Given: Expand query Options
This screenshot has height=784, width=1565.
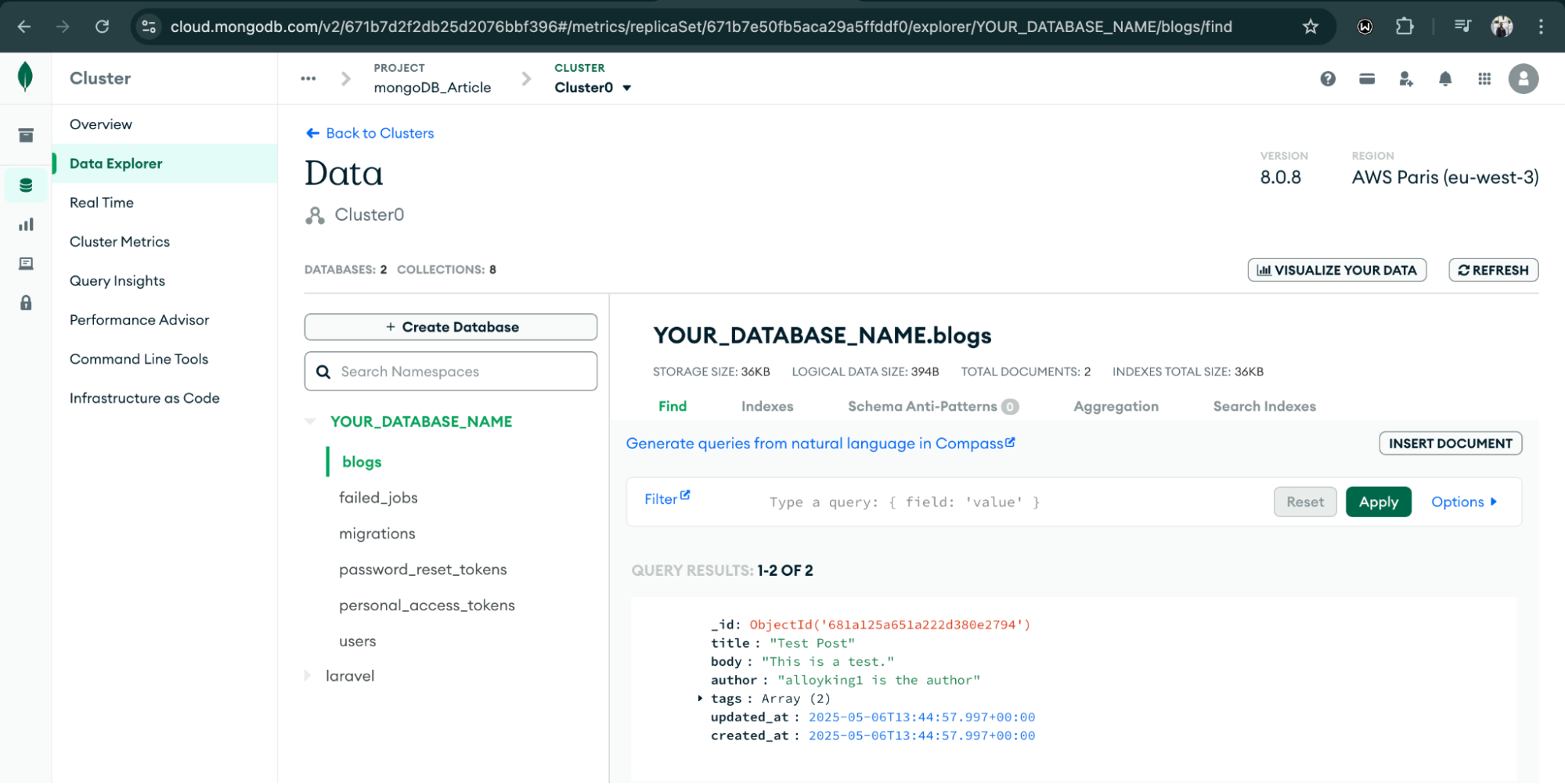Looking at the screenshot, I should click(x=1464, y=502).
